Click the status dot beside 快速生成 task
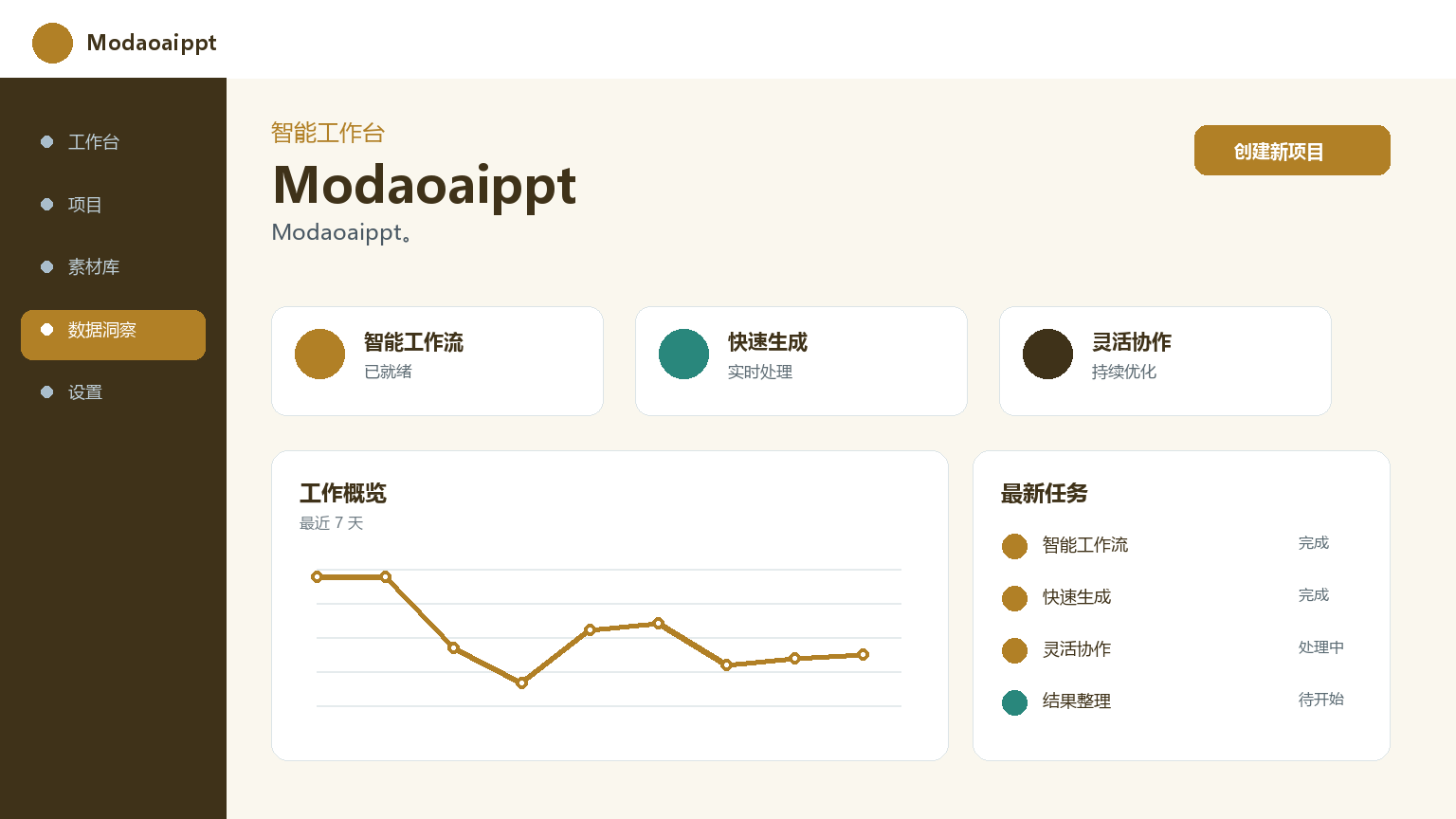 coord(1014,598)
